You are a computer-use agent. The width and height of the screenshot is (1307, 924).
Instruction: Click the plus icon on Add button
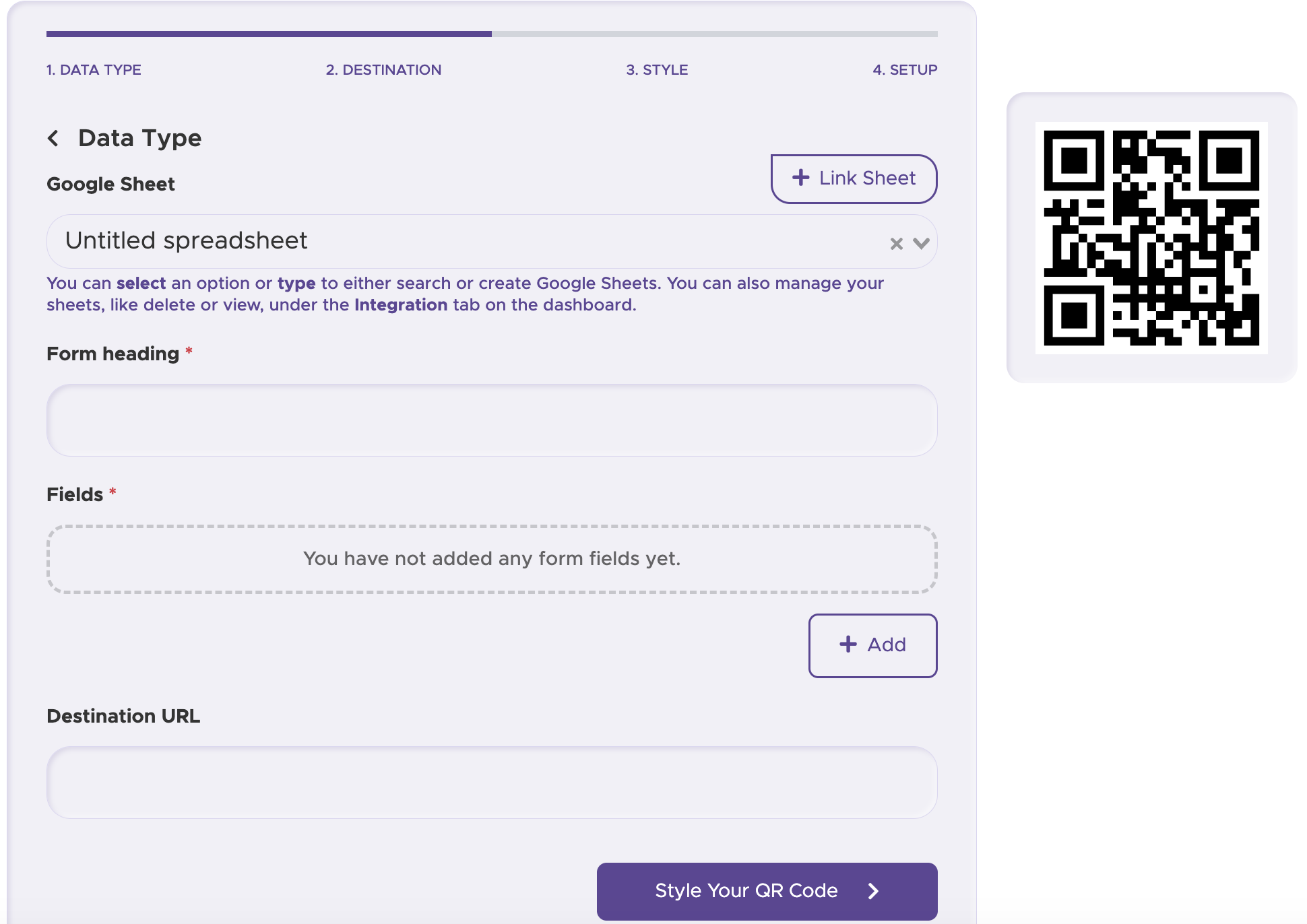point(848,645)
